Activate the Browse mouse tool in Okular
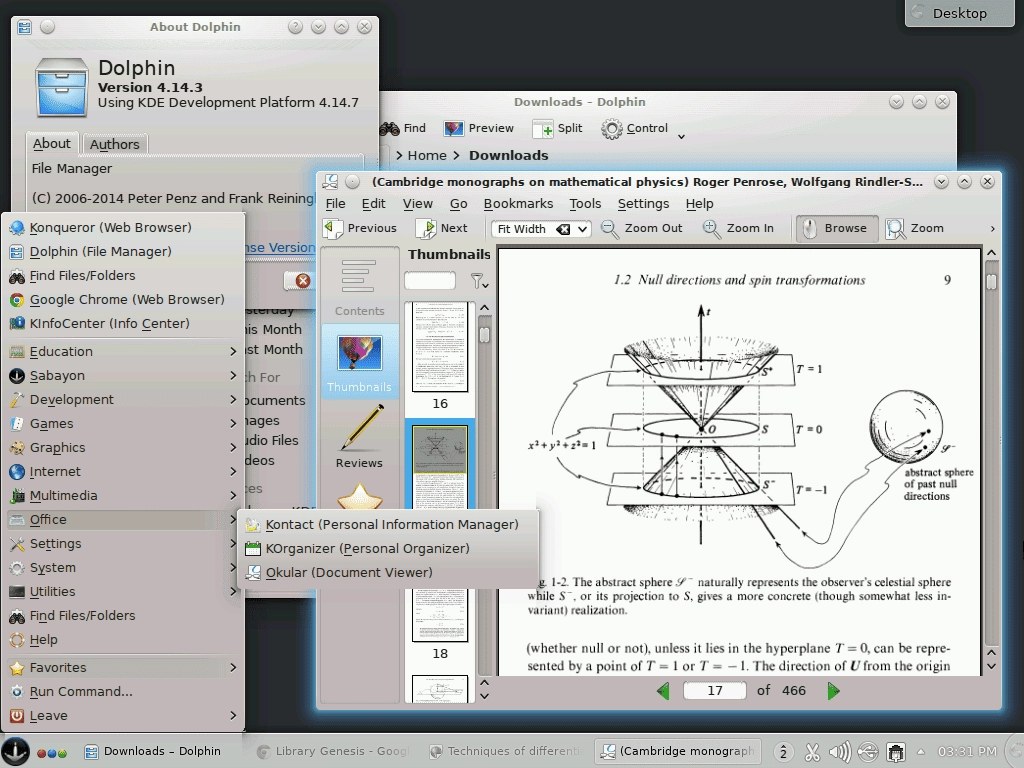This screenshot has height=768, width=1024. pos(837,229)
